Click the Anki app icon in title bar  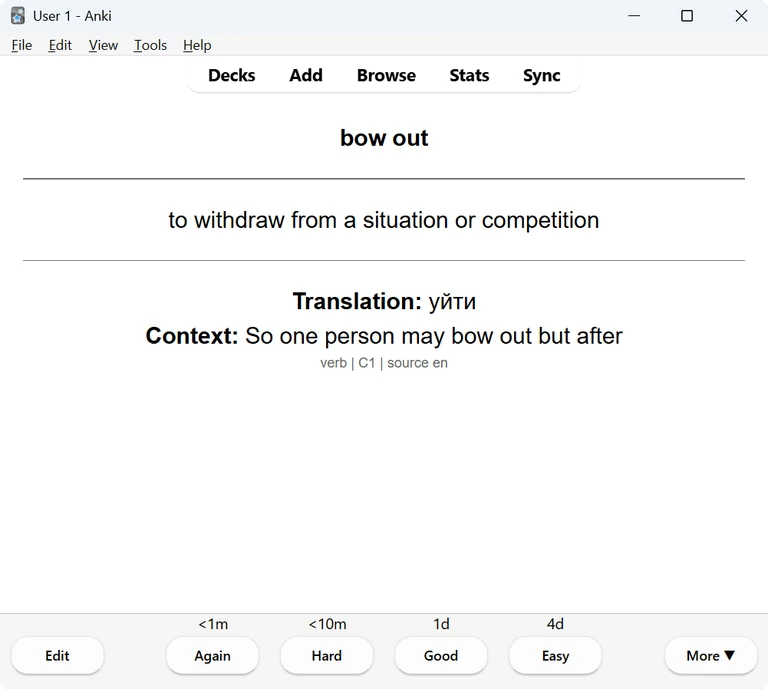pos(18,16)
